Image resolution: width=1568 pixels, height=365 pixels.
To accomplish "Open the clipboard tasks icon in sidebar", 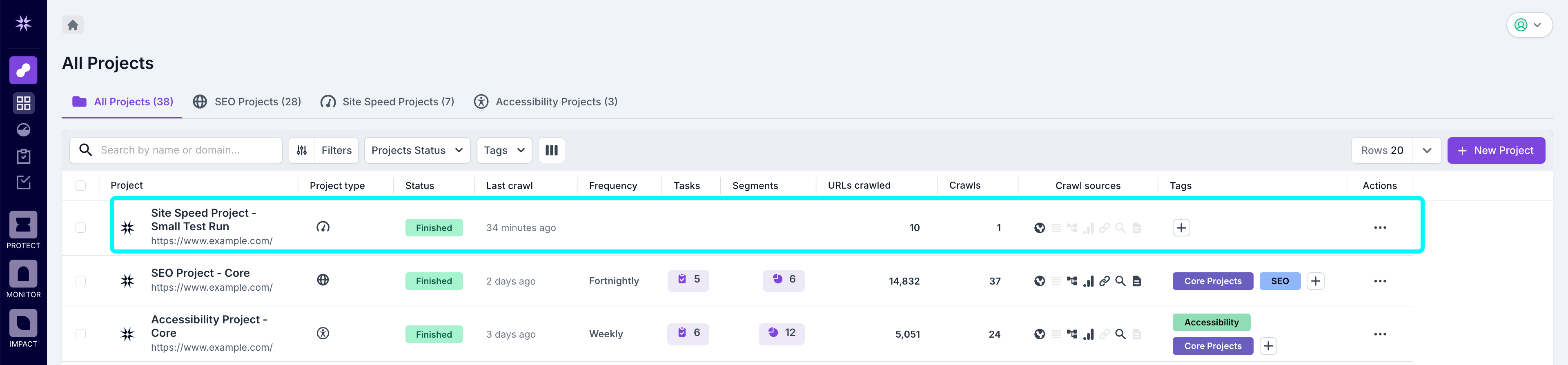I will tap(23, 156).
